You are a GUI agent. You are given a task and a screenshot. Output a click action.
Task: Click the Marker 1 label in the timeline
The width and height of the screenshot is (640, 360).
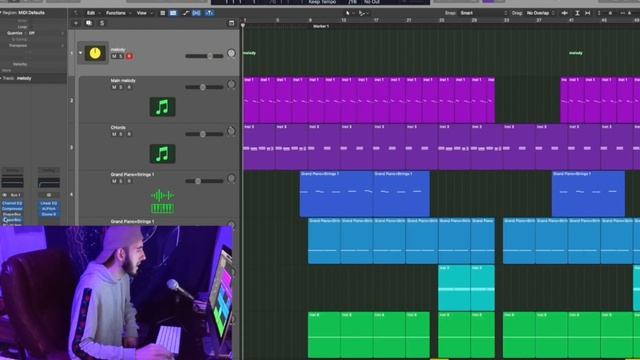pos(321,26)
